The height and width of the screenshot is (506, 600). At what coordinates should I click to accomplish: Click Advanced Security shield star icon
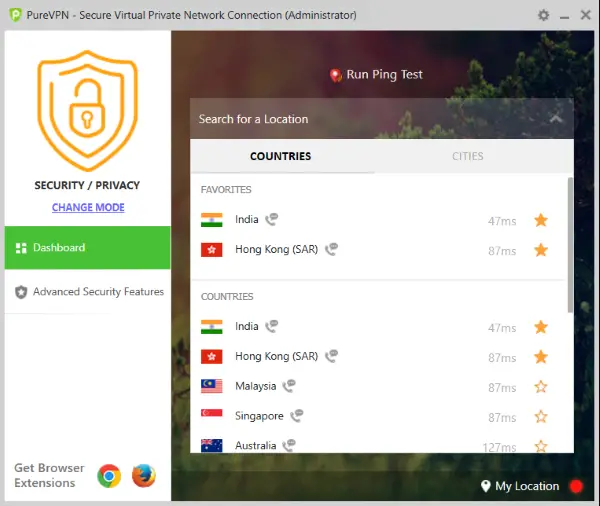[x=21, y=292]
